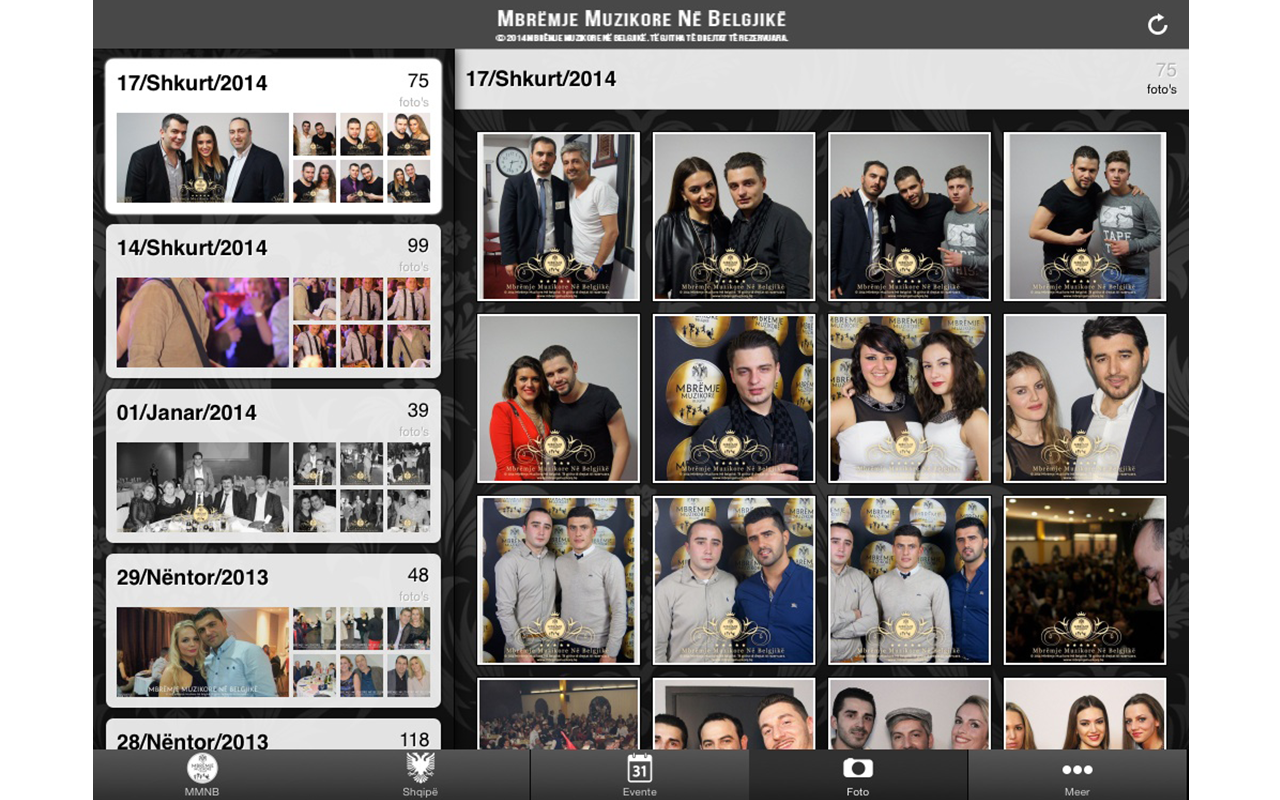This screenshot has width=1280, height=800.
Task: Open the 14/Shkurt/2014 album with 99 photos
Action: 273,301
